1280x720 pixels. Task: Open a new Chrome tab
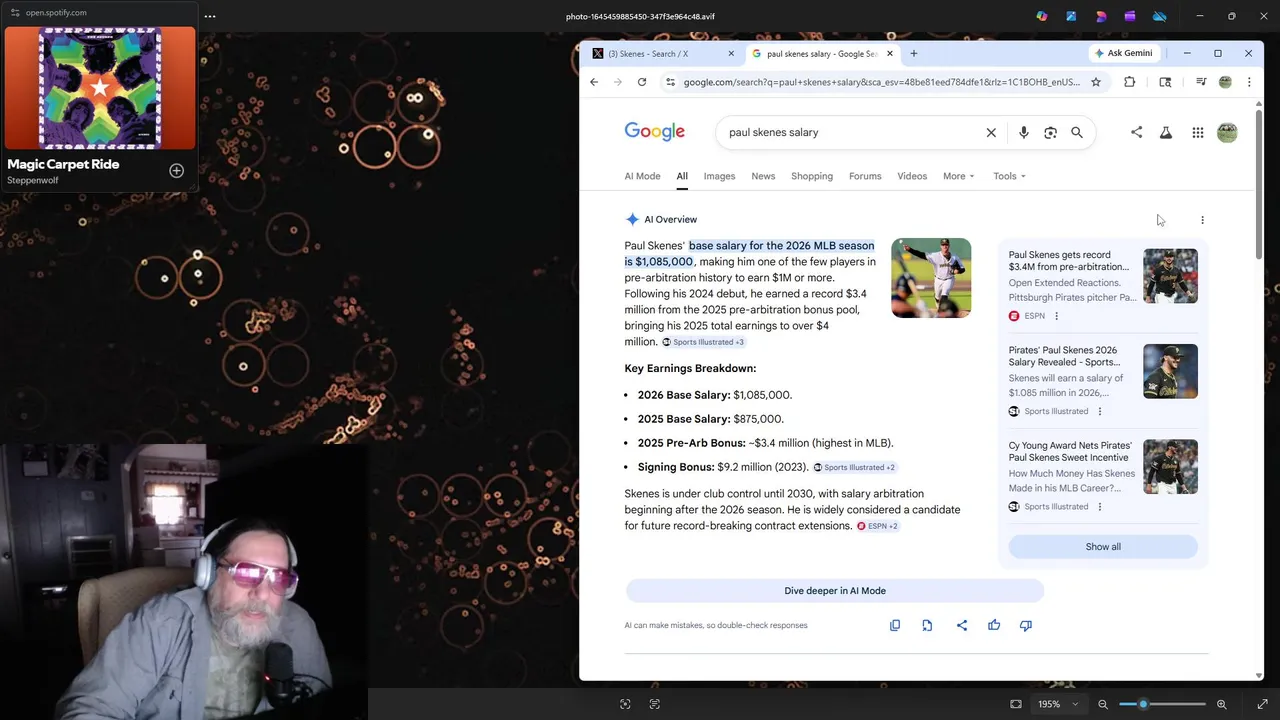pyautogui.click(x=913, y=53)
